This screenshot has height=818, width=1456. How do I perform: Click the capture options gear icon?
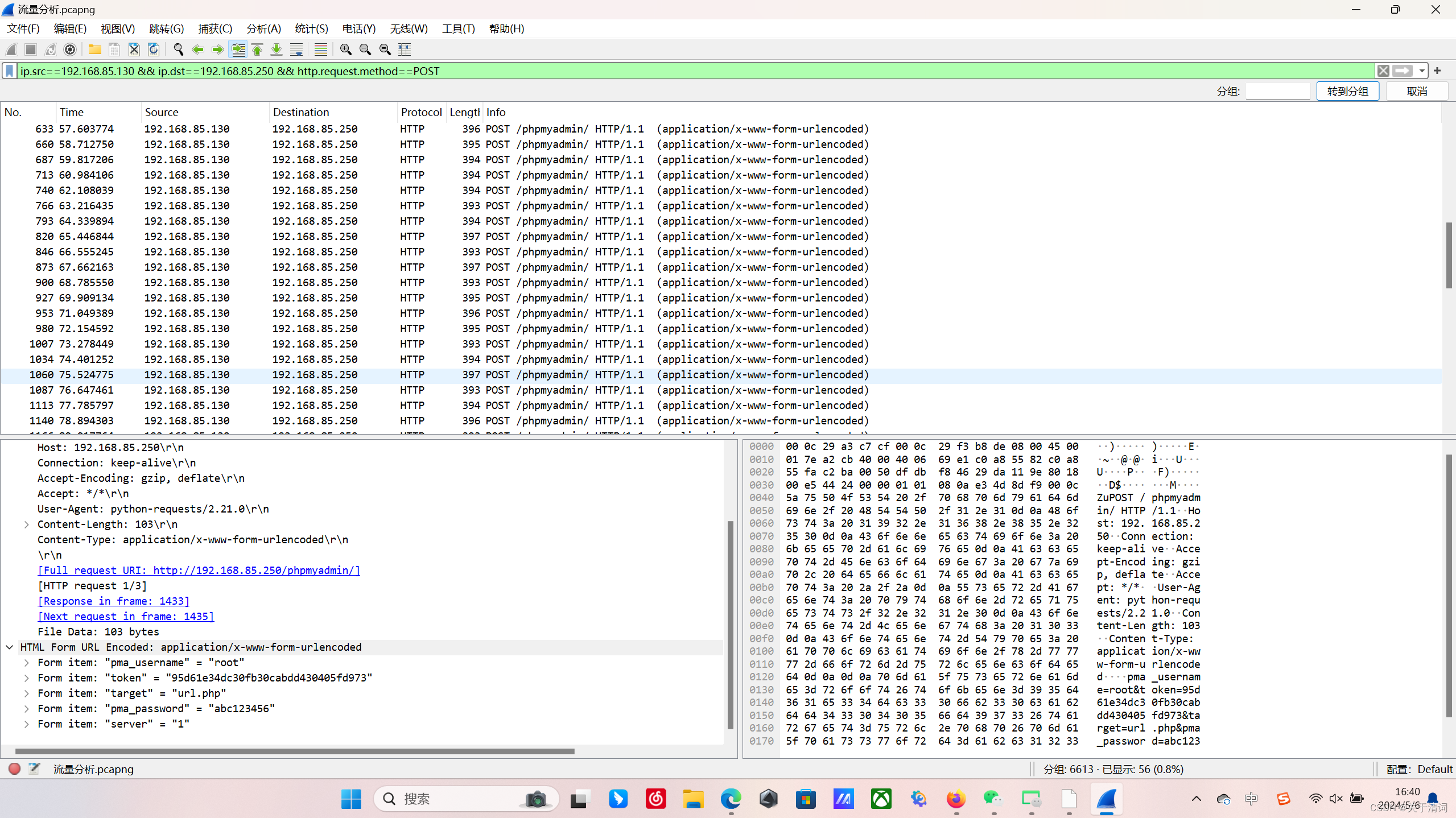(70, 49)
